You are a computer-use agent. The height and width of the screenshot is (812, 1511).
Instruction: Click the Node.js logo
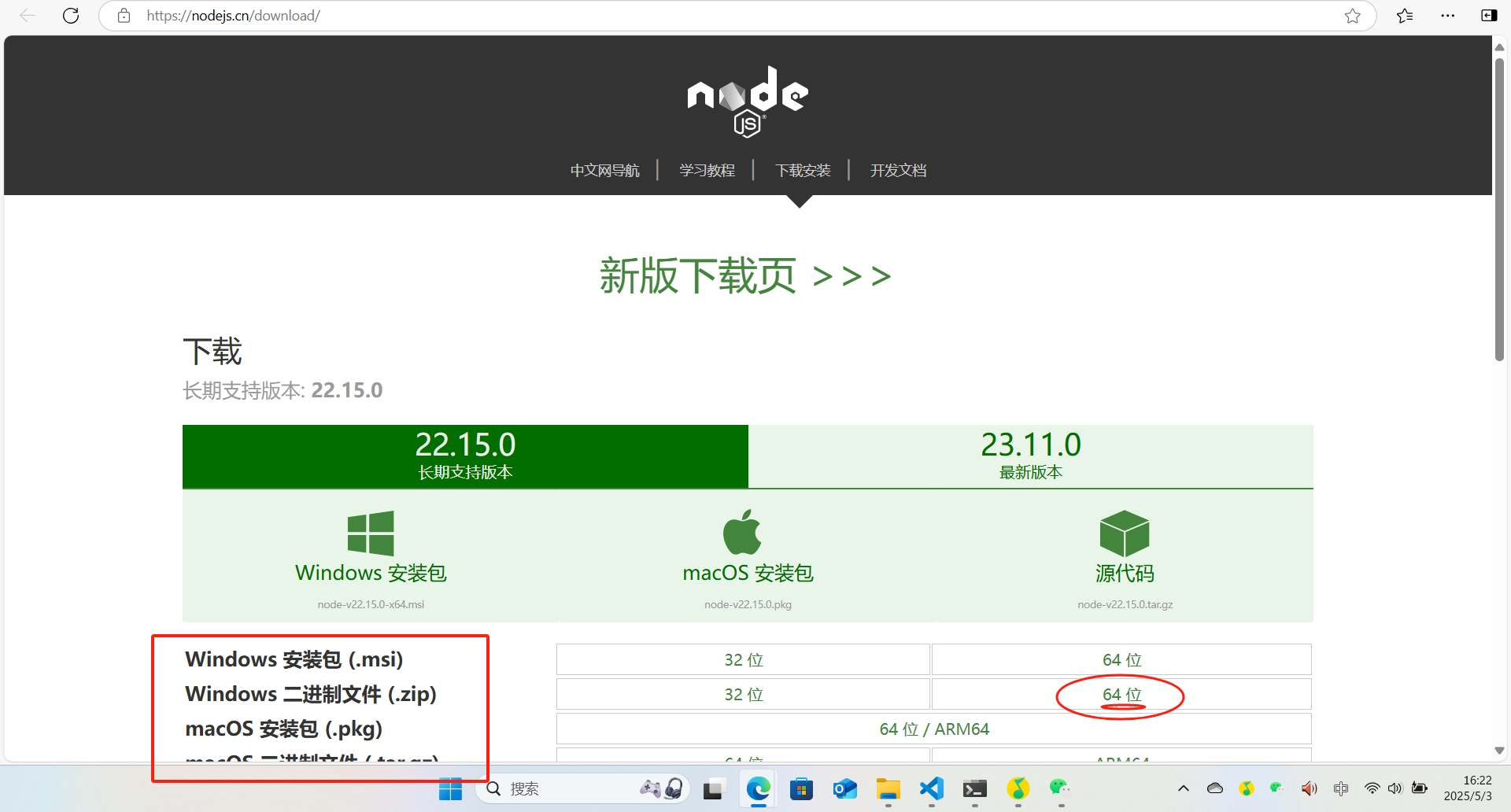(748, 101)
